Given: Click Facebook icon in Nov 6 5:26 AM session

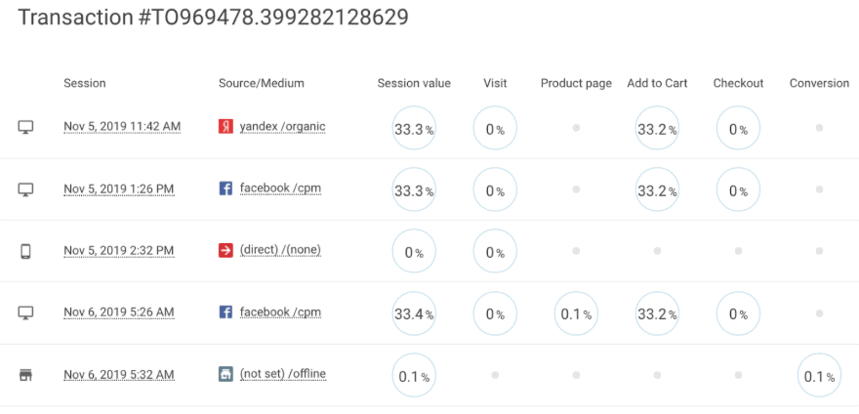Looking at the screenshot, I should pos(226,312).
